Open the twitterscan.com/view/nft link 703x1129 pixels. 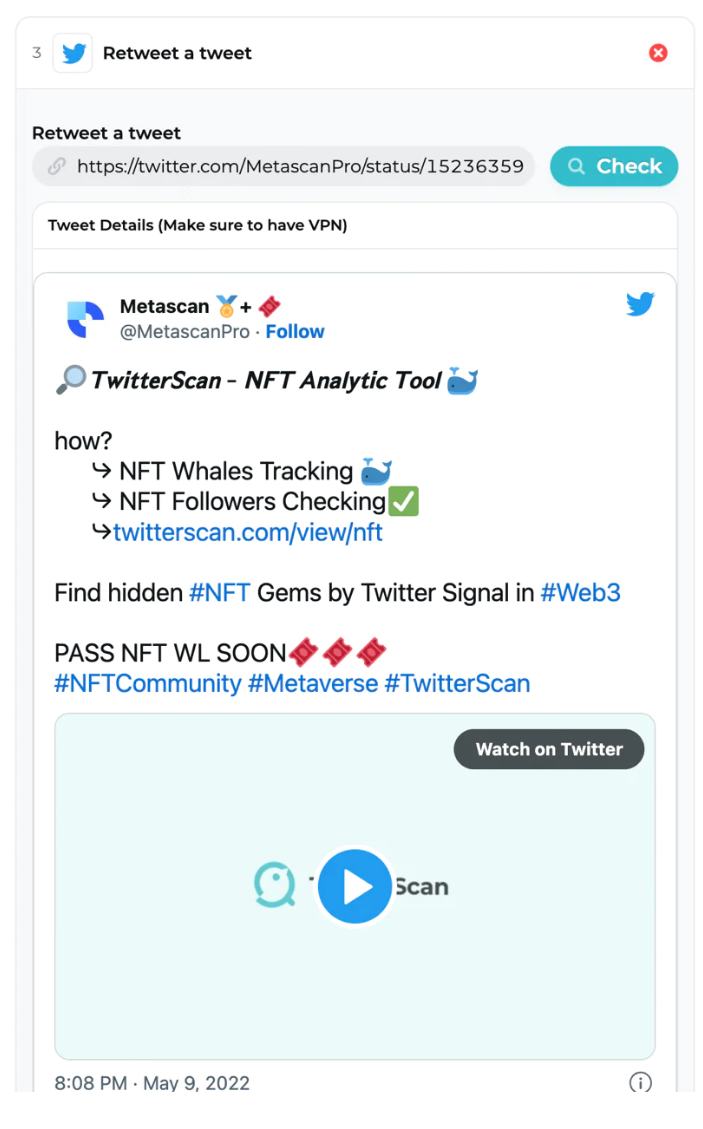[248, 532]
